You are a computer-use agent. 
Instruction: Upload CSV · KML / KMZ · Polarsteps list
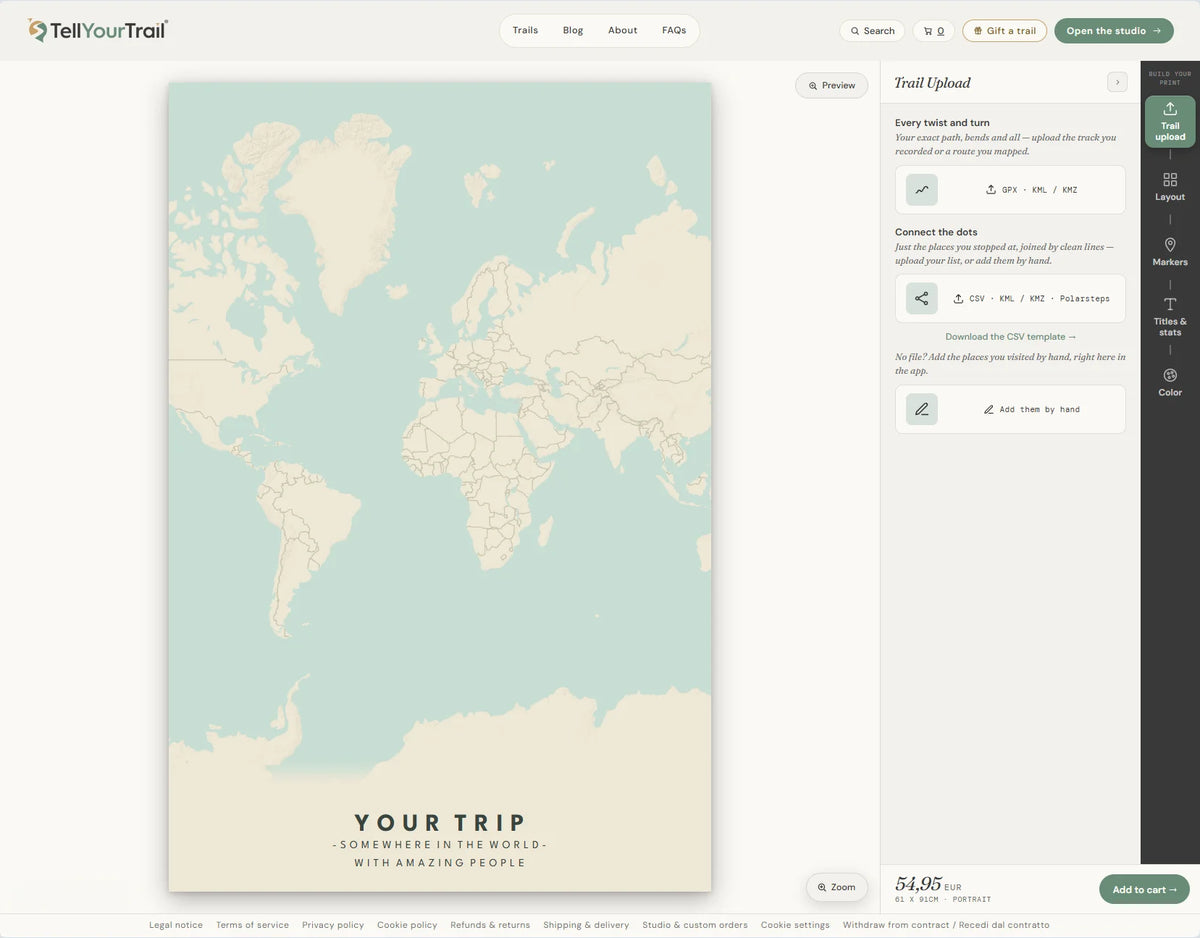tap(1010, 299)
